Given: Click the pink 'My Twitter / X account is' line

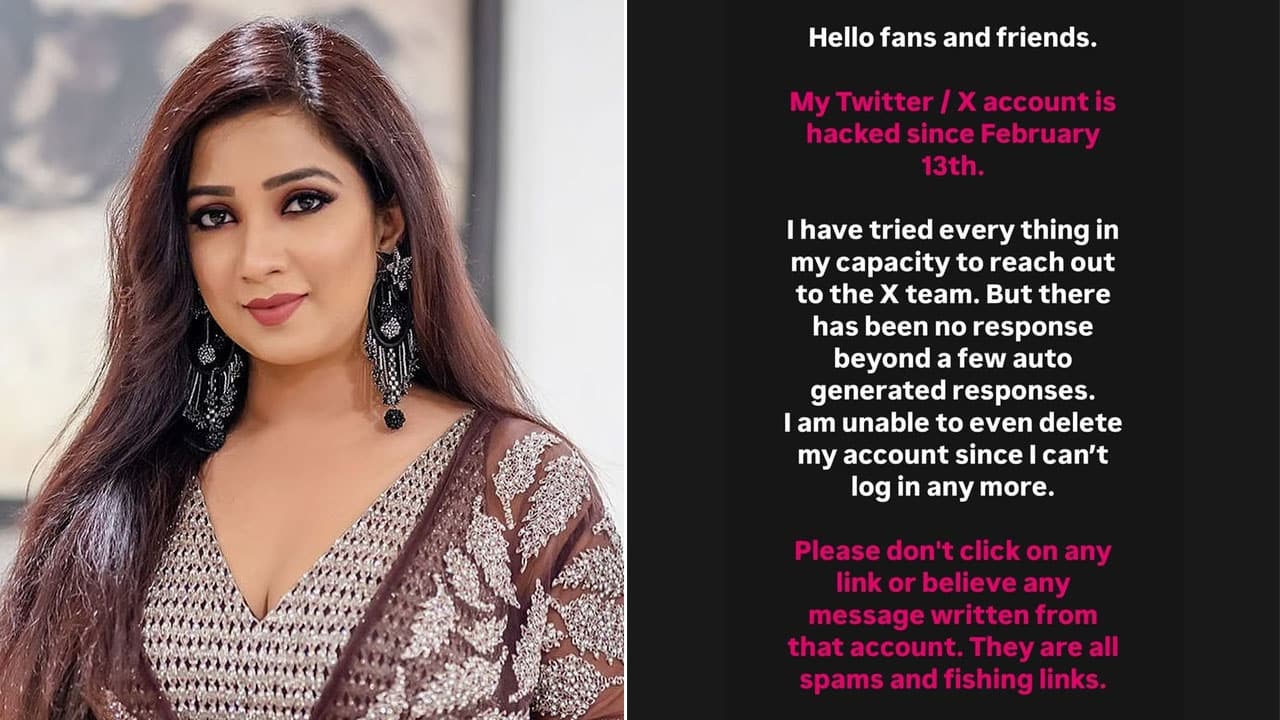Looking at the screenshot, I should coord(952,102).
